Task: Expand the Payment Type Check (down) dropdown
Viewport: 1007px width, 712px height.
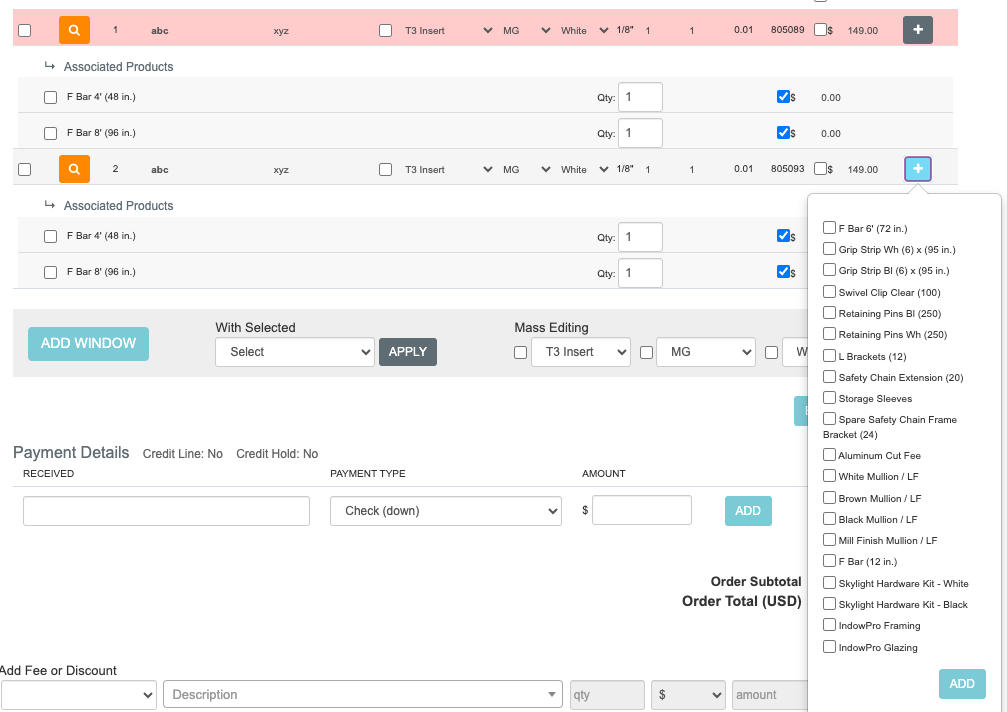Action: point(445,510)
